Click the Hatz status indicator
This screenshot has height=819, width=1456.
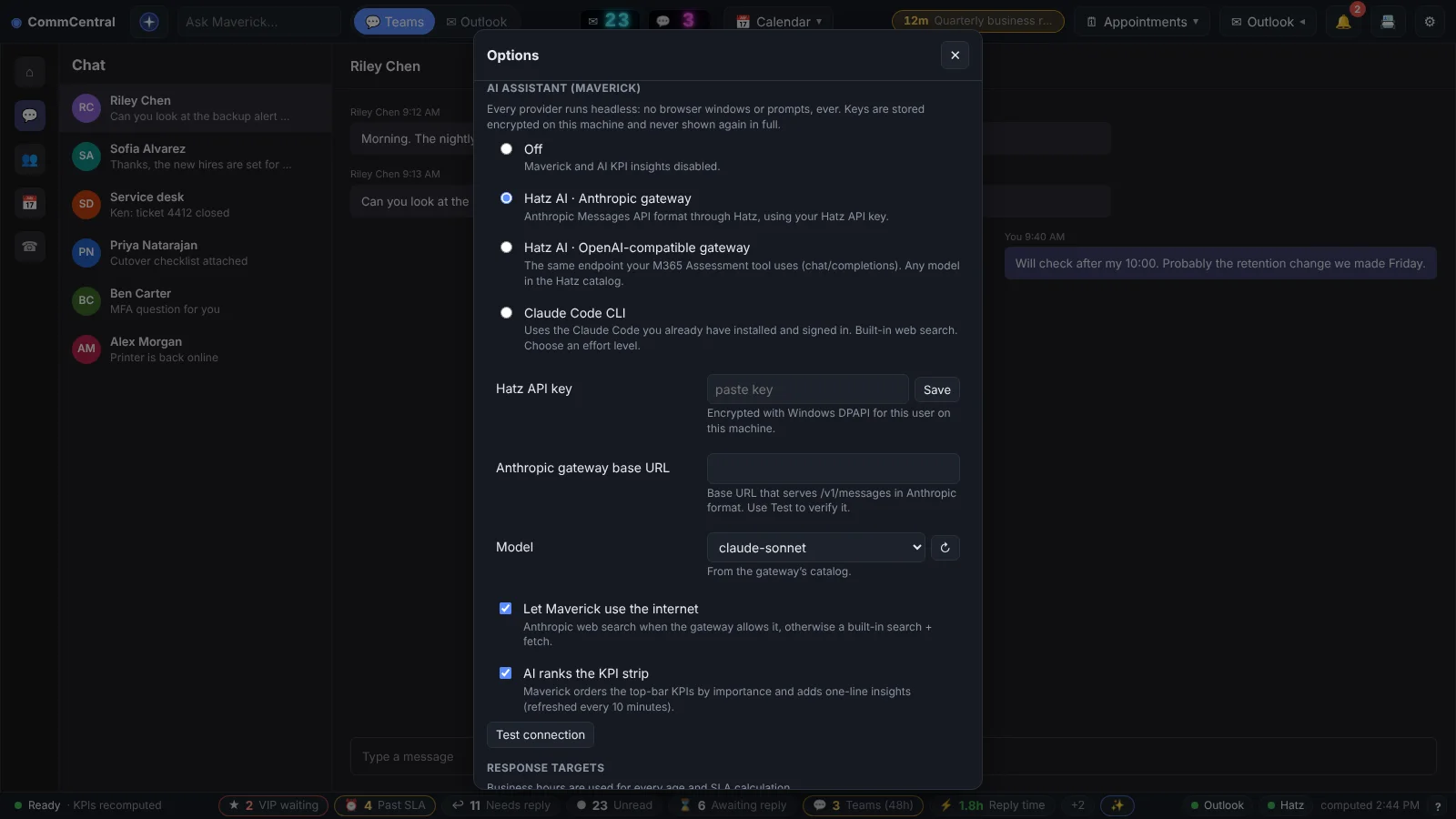tap(1285, 805)
